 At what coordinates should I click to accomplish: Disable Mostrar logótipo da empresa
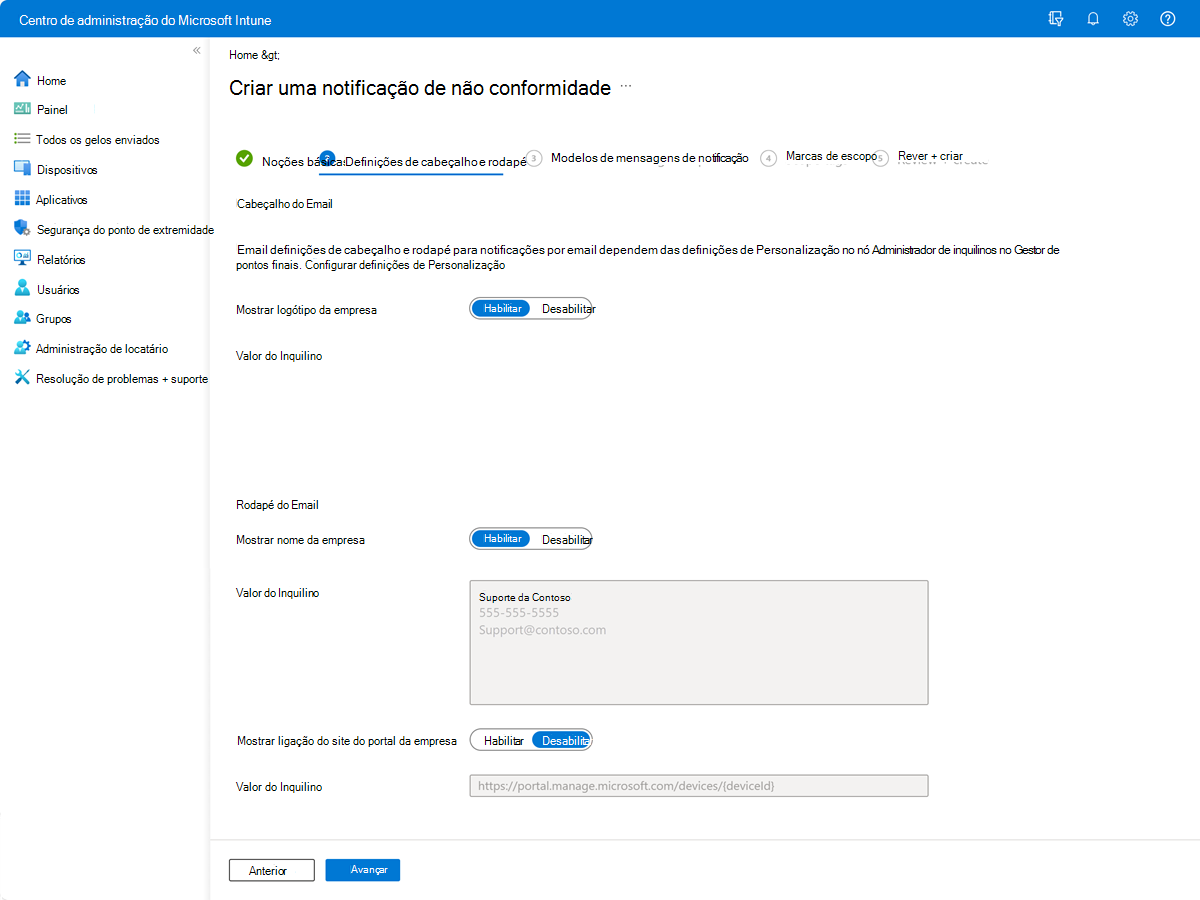[567, 308]
